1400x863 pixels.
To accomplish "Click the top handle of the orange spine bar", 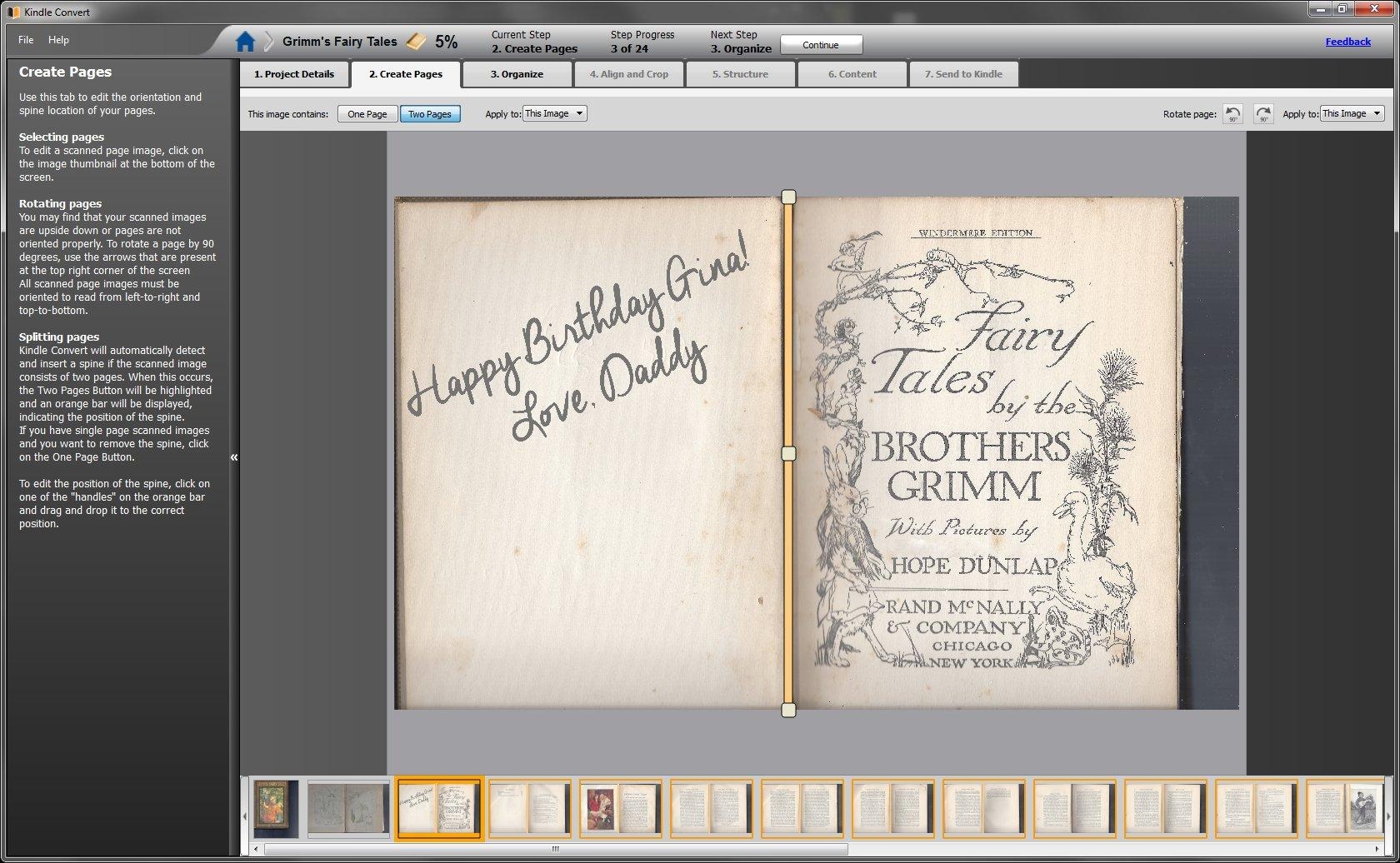I will (788, 197).
